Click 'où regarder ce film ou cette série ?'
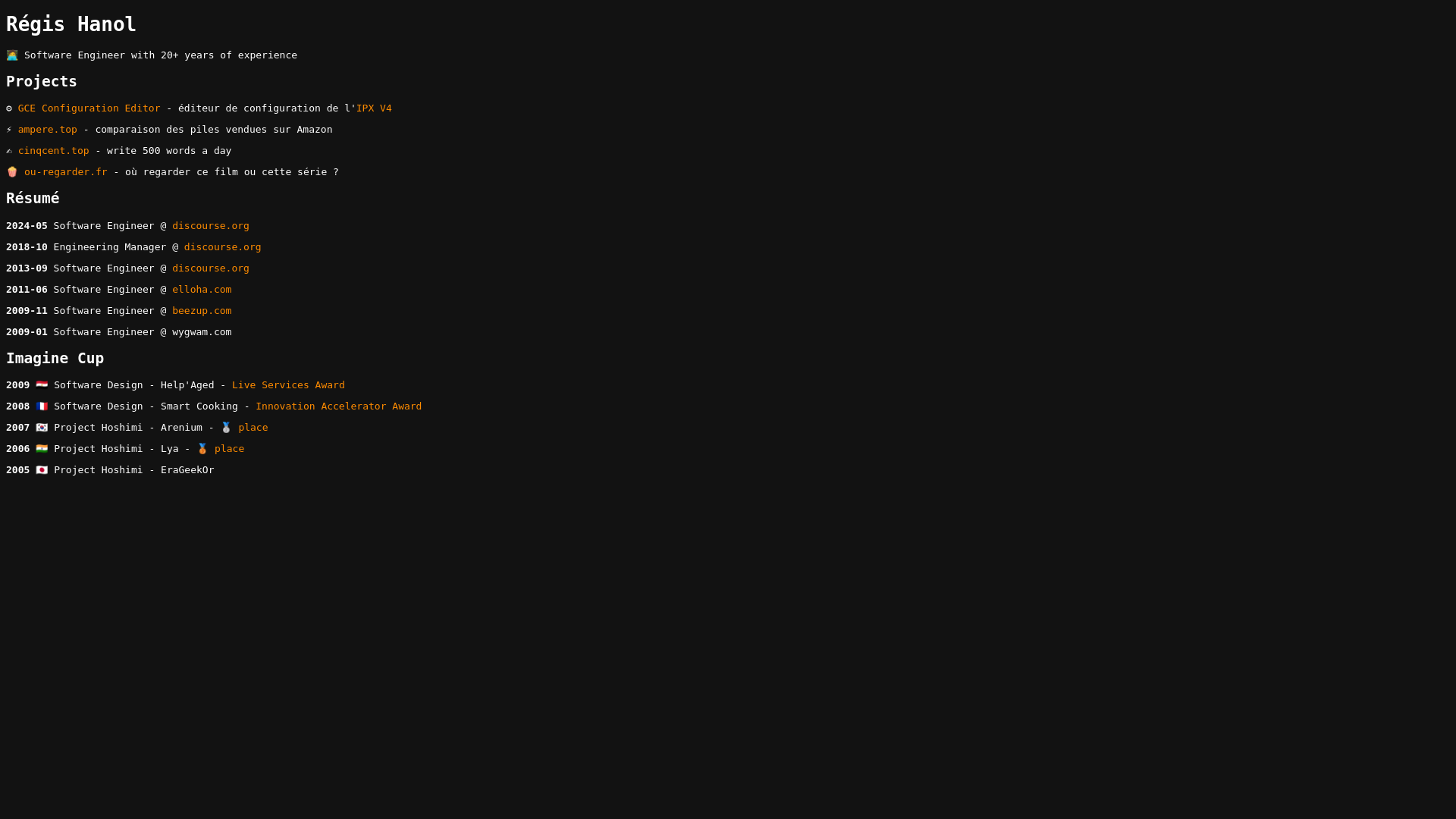 (232, 172)
